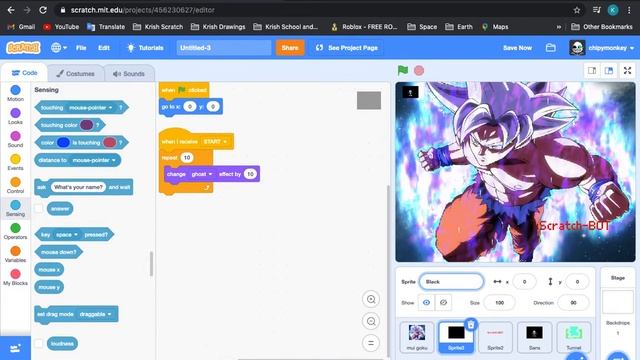
Task: Open the YouTube bookmark
Action: pos(61,27)
